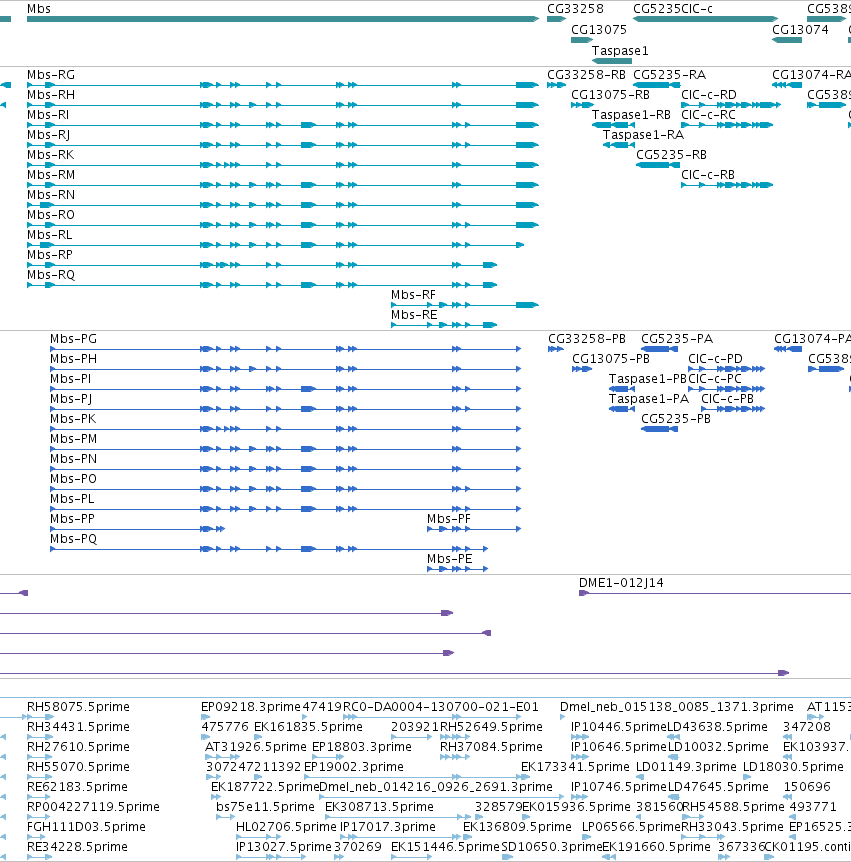Viewport: 851px width, 862px height.
Task: Select transcript Mbs-RF
Action: point(413,295)
